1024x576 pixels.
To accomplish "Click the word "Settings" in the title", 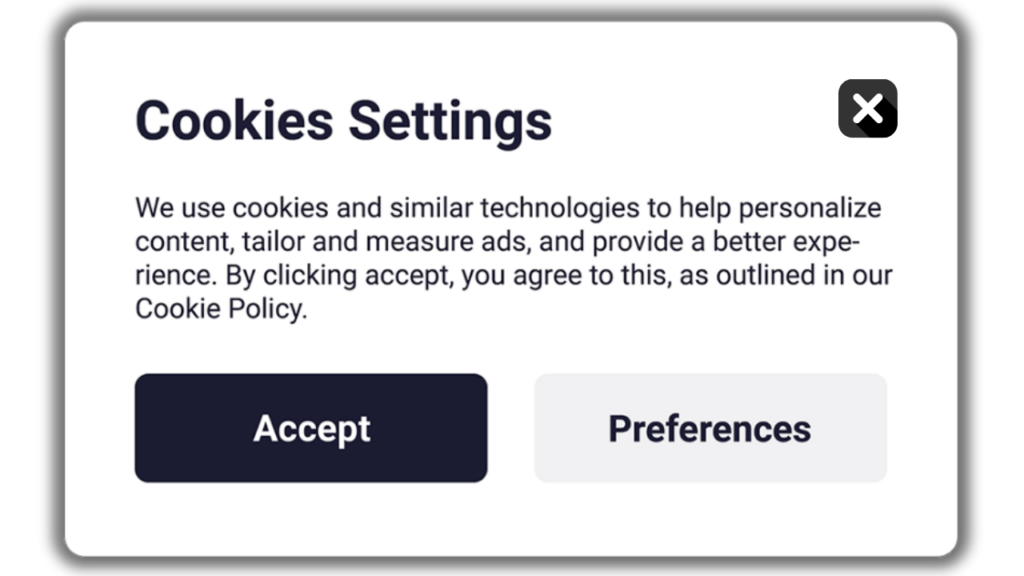I will [x=449, y=121].
